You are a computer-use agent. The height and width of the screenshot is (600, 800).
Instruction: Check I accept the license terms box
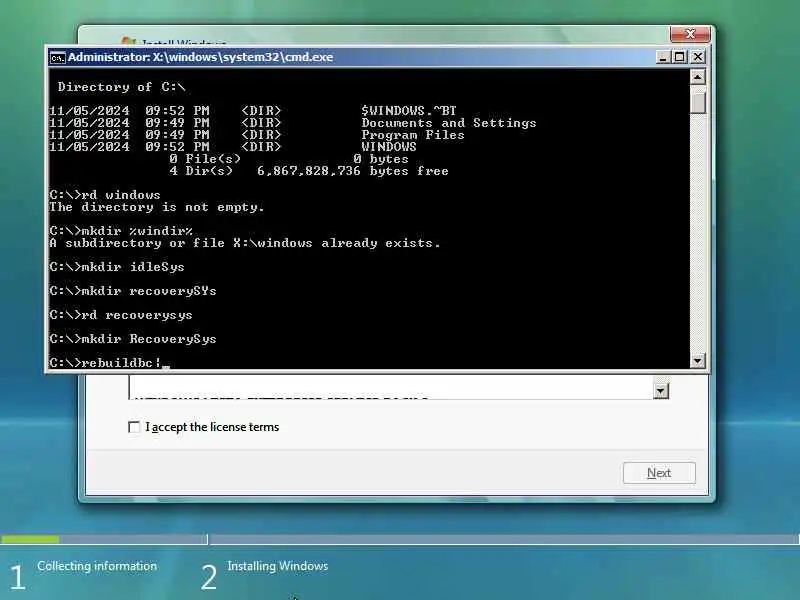pos(134,427)
